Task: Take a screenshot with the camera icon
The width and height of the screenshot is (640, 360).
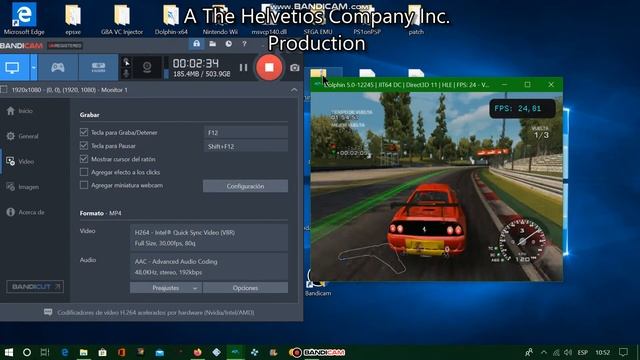Action: pos(294,68)
